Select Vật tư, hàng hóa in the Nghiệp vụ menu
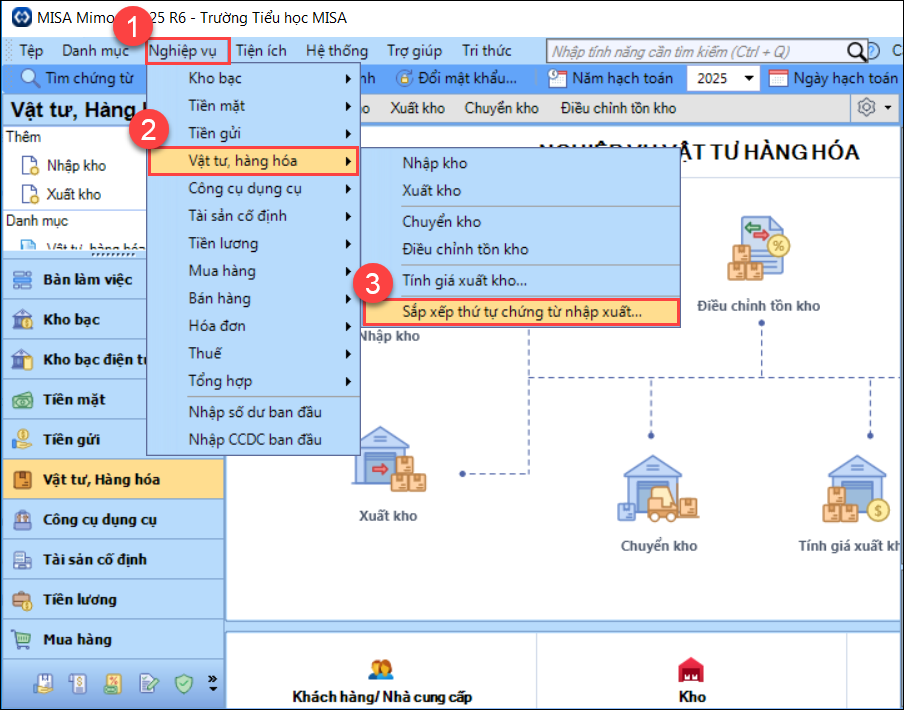 (253, 161)
